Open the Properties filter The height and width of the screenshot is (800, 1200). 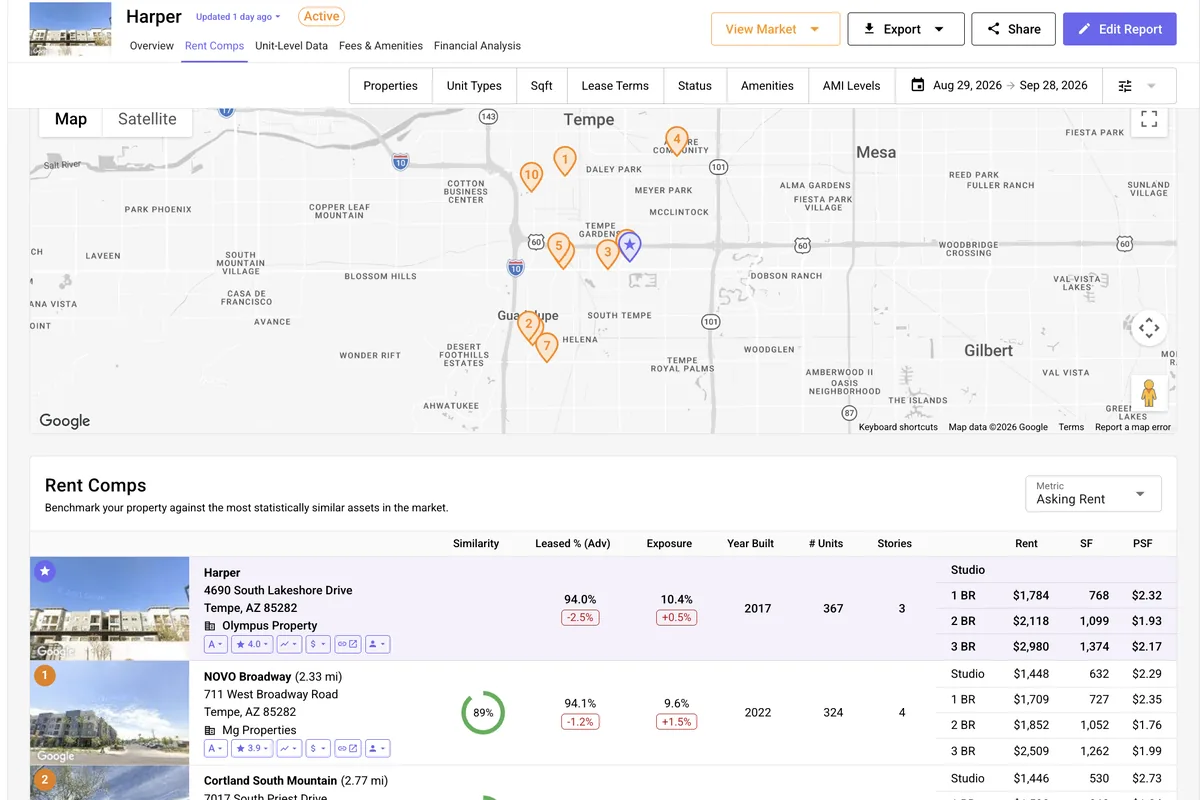point(390,86)
